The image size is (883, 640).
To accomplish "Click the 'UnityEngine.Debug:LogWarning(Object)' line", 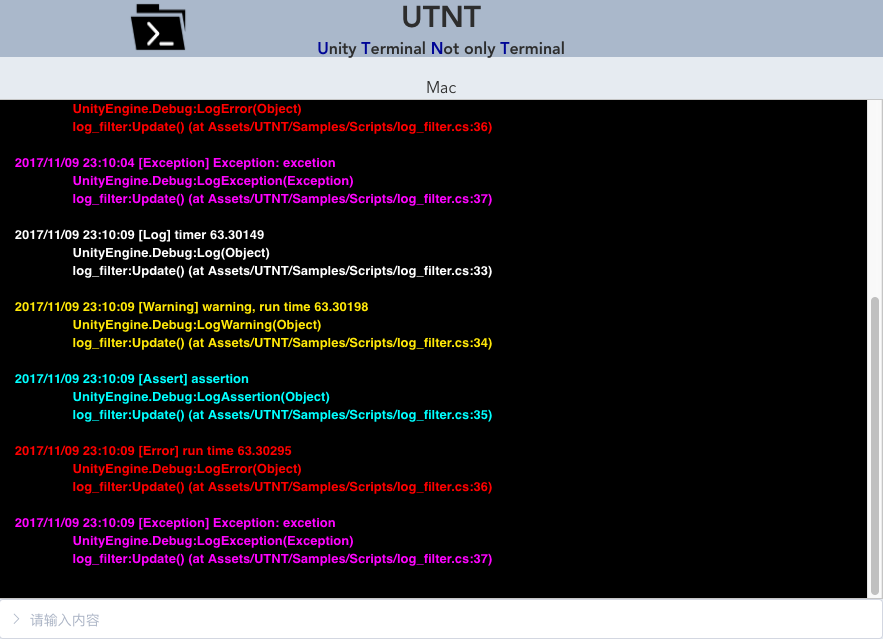I will point(197,325).
